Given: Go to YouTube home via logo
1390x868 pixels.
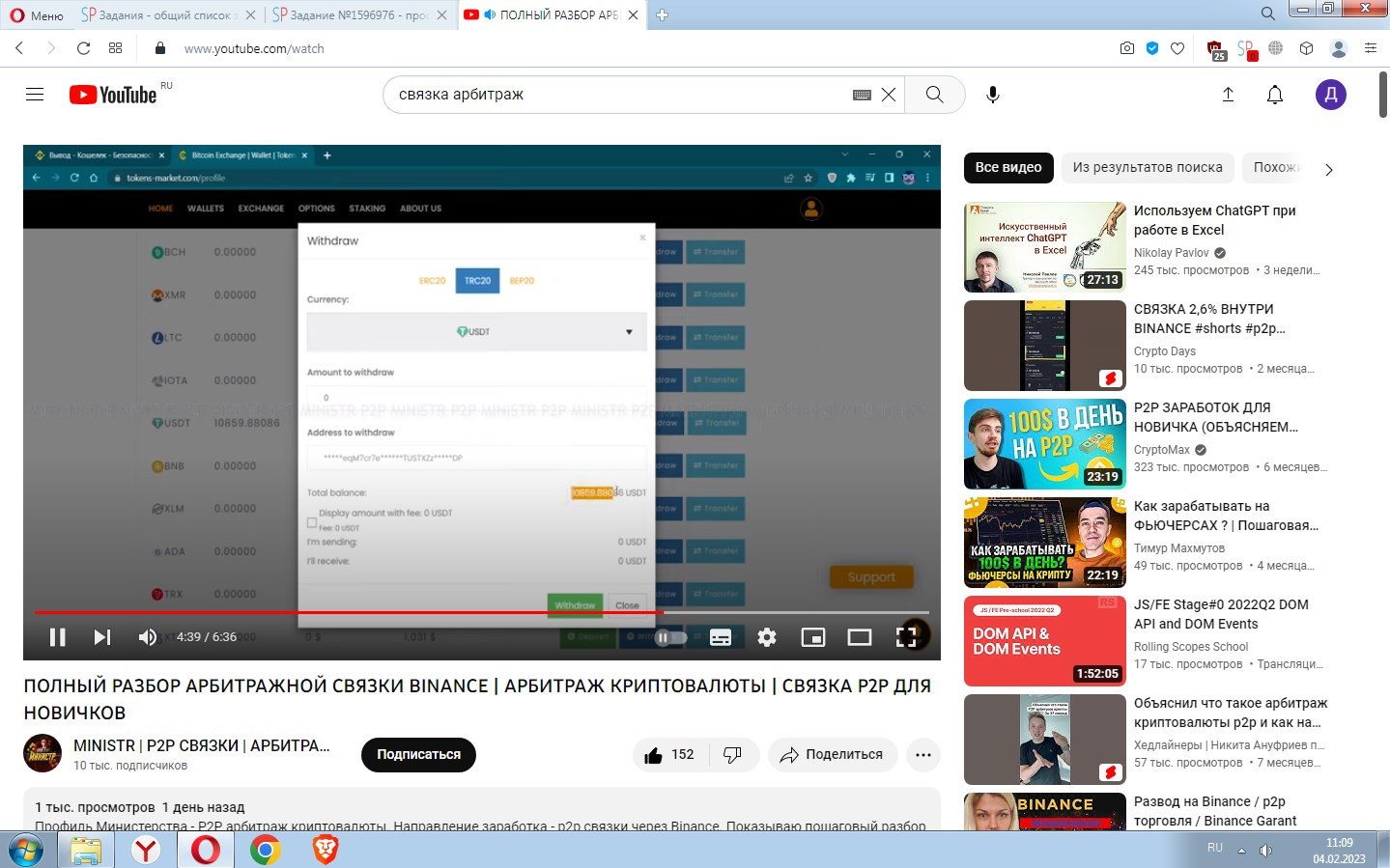Looking at the screenshot, I should (x=113, y=95).
